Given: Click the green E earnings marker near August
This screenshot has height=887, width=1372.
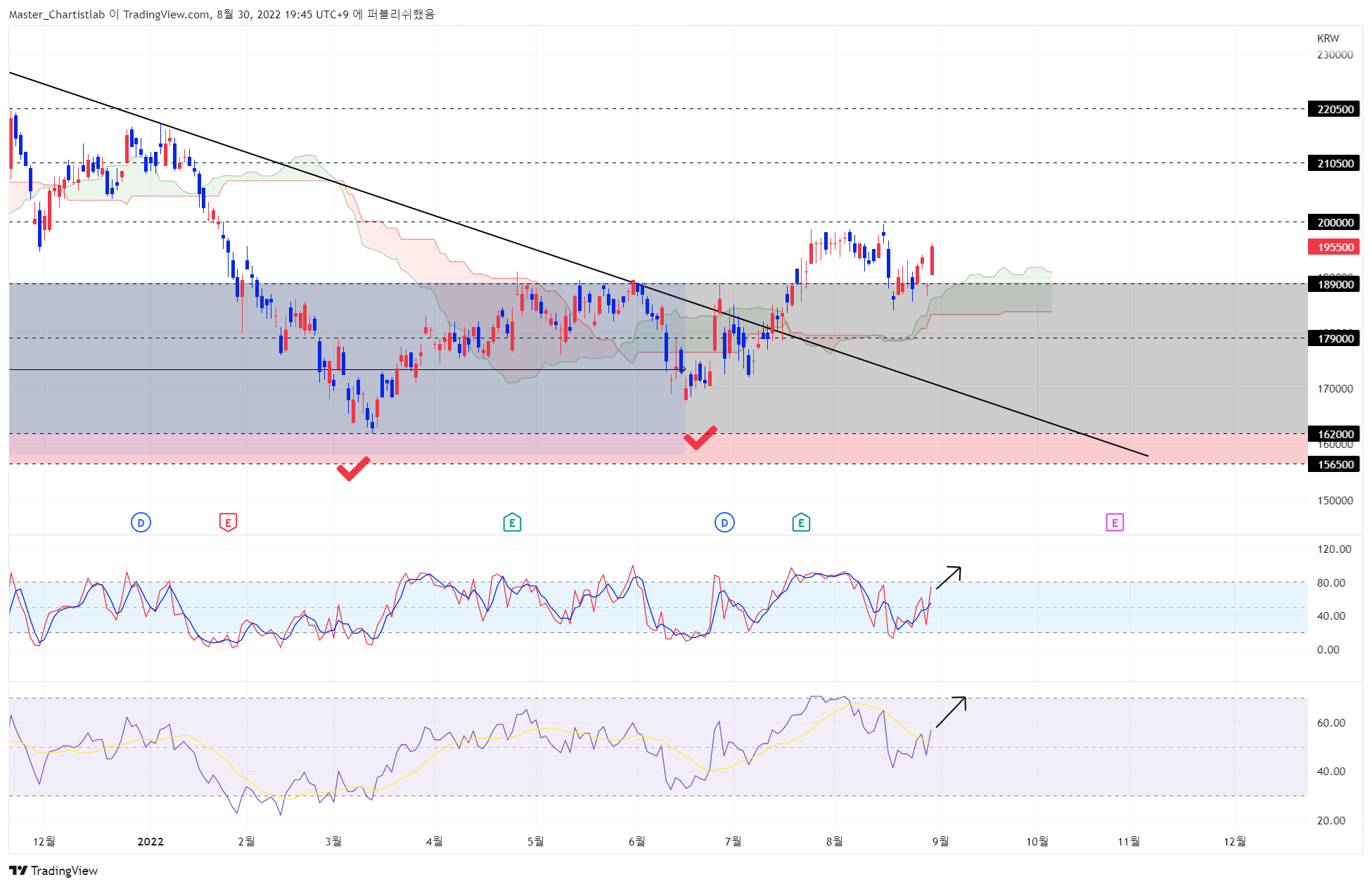Looking at the screenshot, I should coord(801,523).
